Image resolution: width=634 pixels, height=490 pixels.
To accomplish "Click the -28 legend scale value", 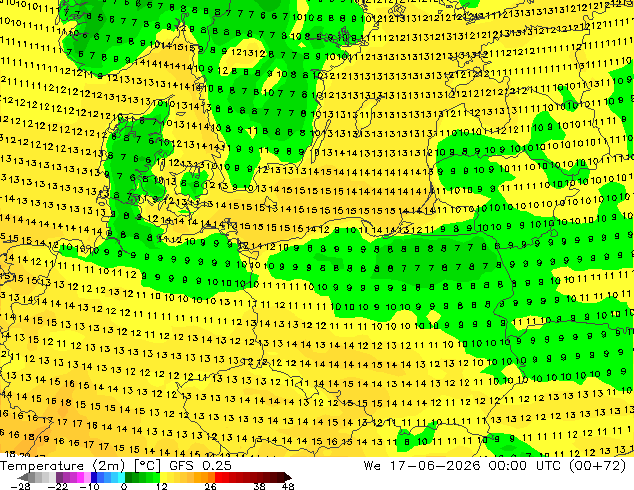I will tap(20, 486).
